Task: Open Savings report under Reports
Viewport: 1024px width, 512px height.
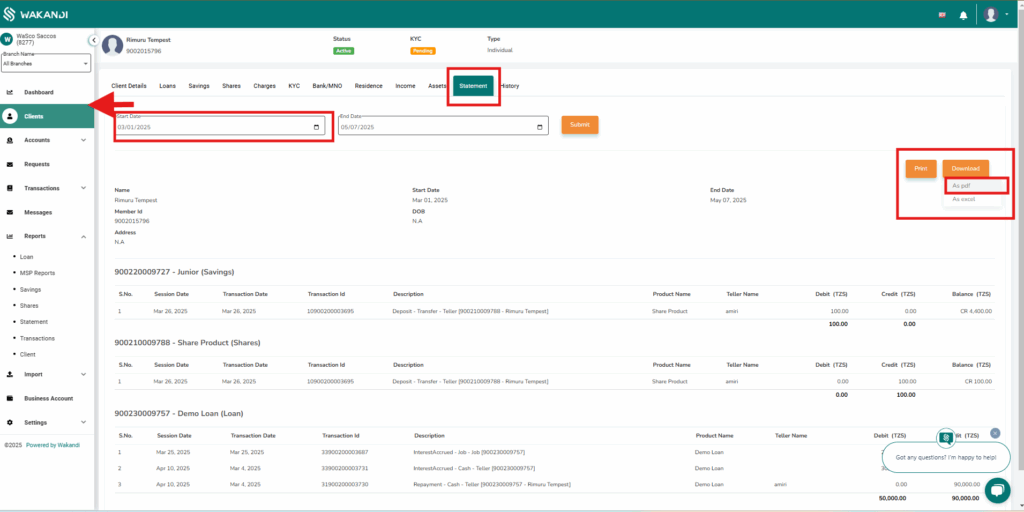Action: pos(30,289)
